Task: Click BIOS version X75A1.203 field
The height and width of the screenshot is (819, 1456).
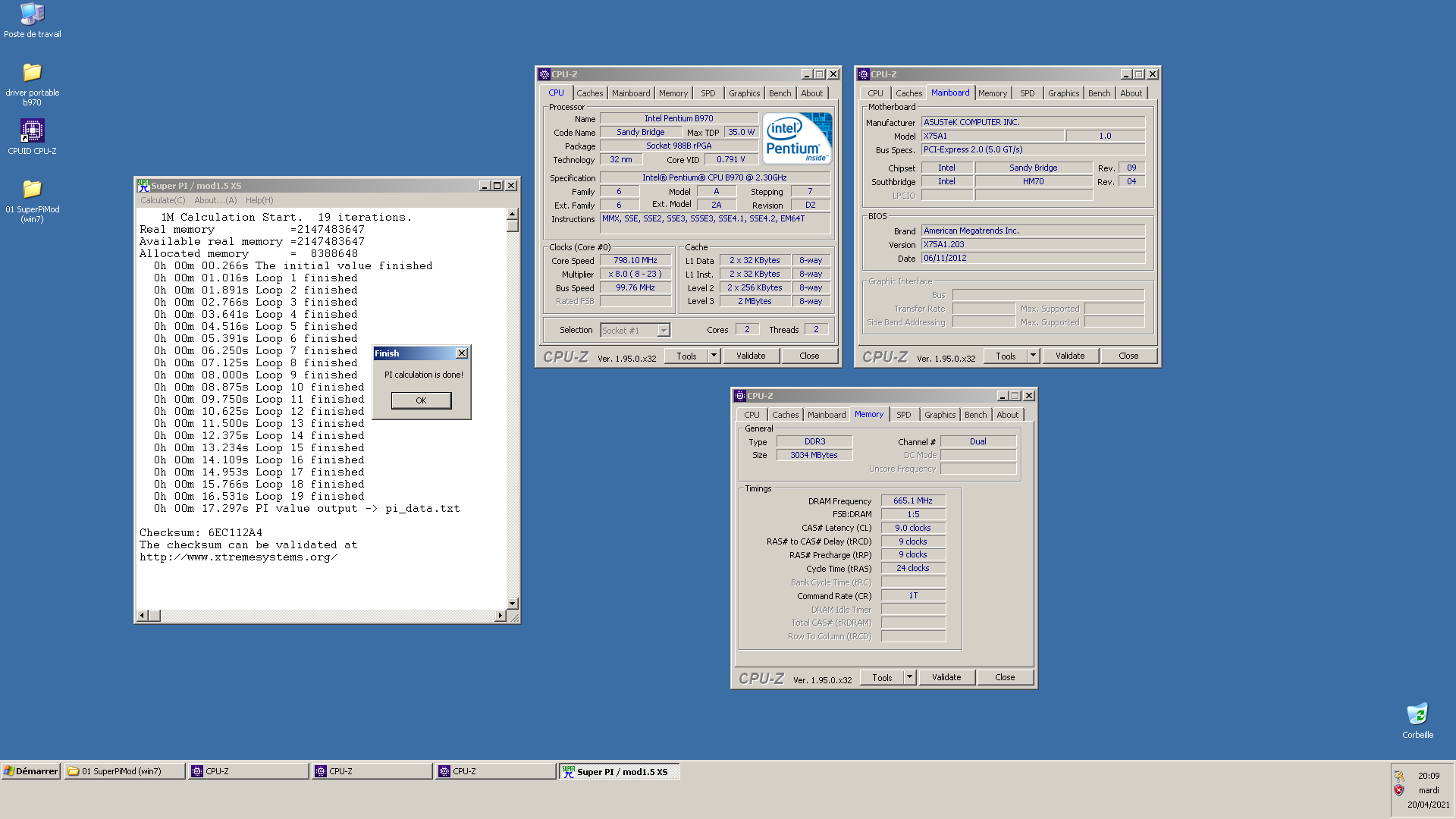Action: [1033, 244]
